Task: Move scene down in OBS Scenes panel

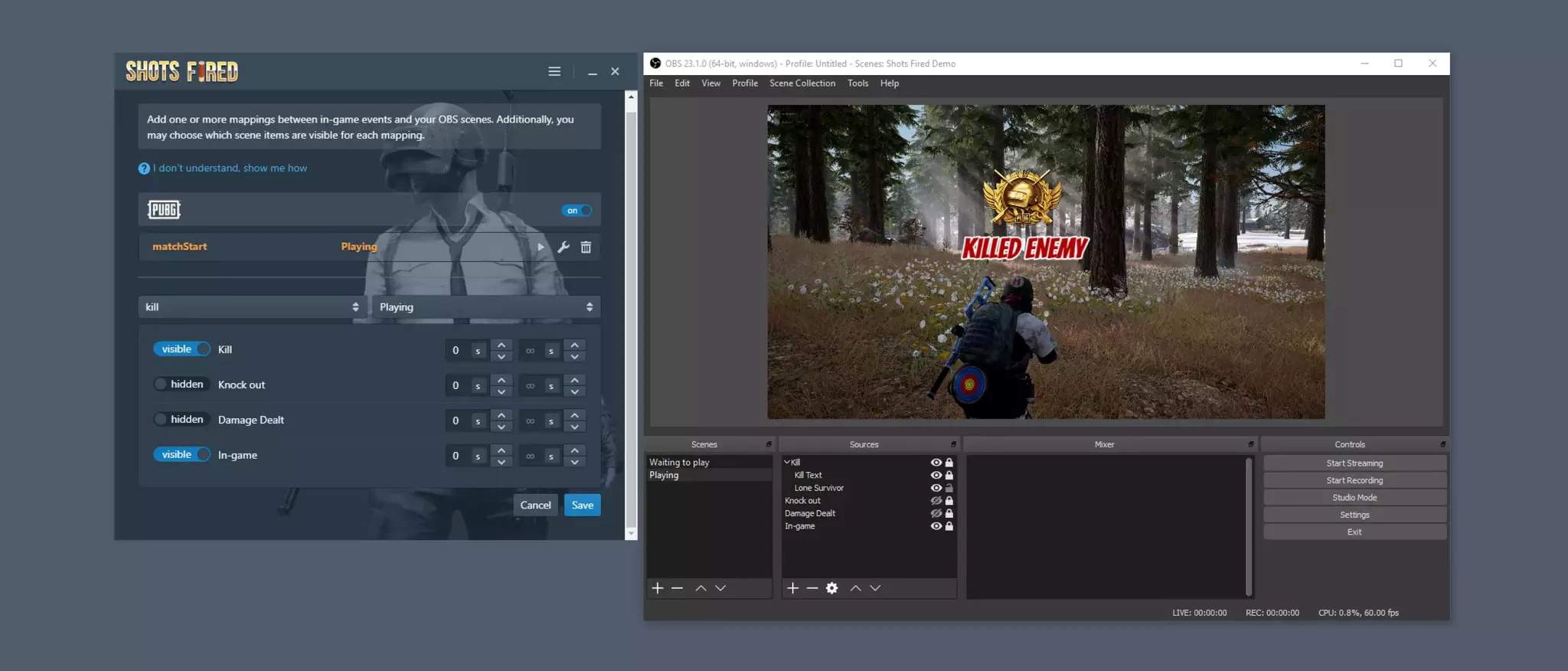Action: click(x=720, y=588)
